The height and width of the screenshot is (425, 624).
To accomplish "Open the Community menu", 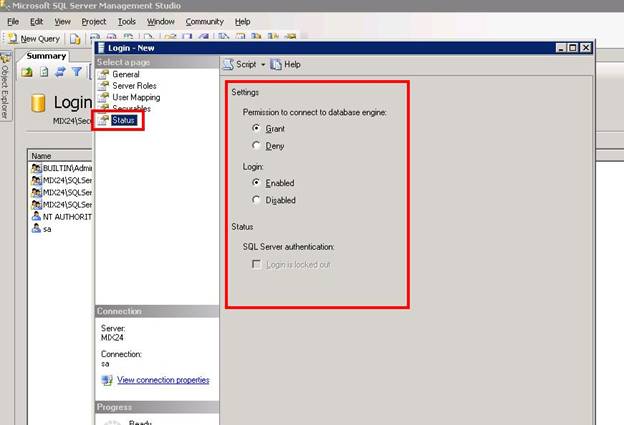I will pyautogui.click(x=205, y=21).
